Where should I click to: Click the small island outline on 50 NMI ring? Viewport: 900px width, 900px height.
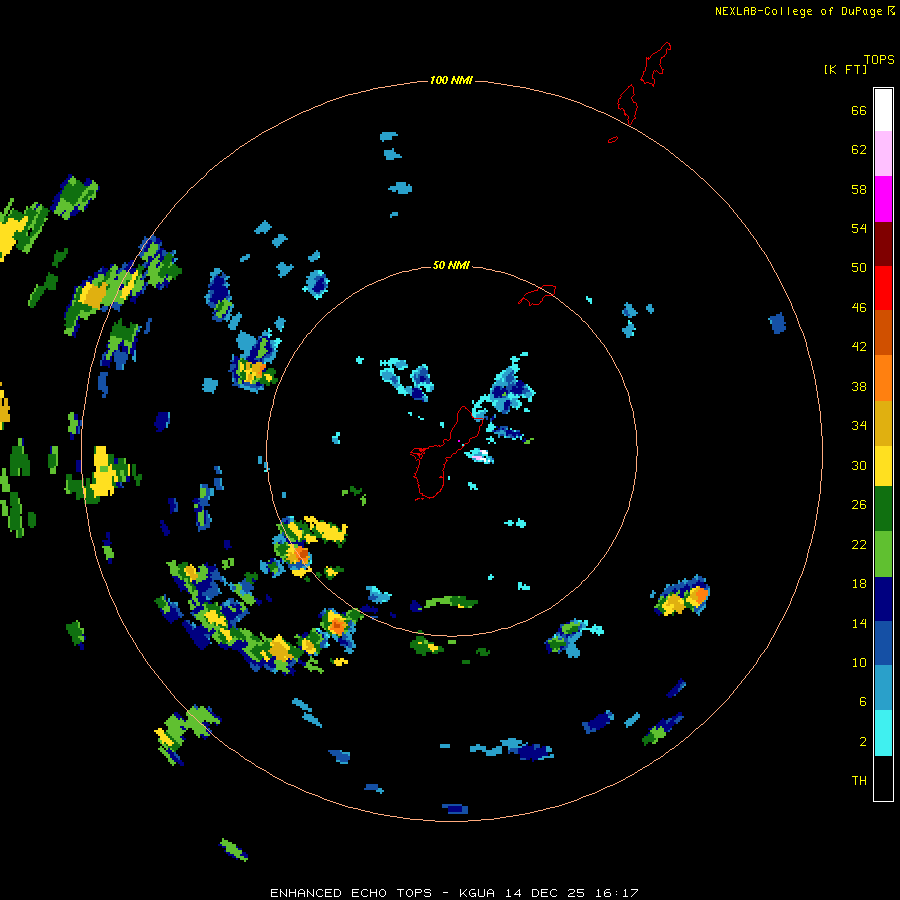coord(537,294)
